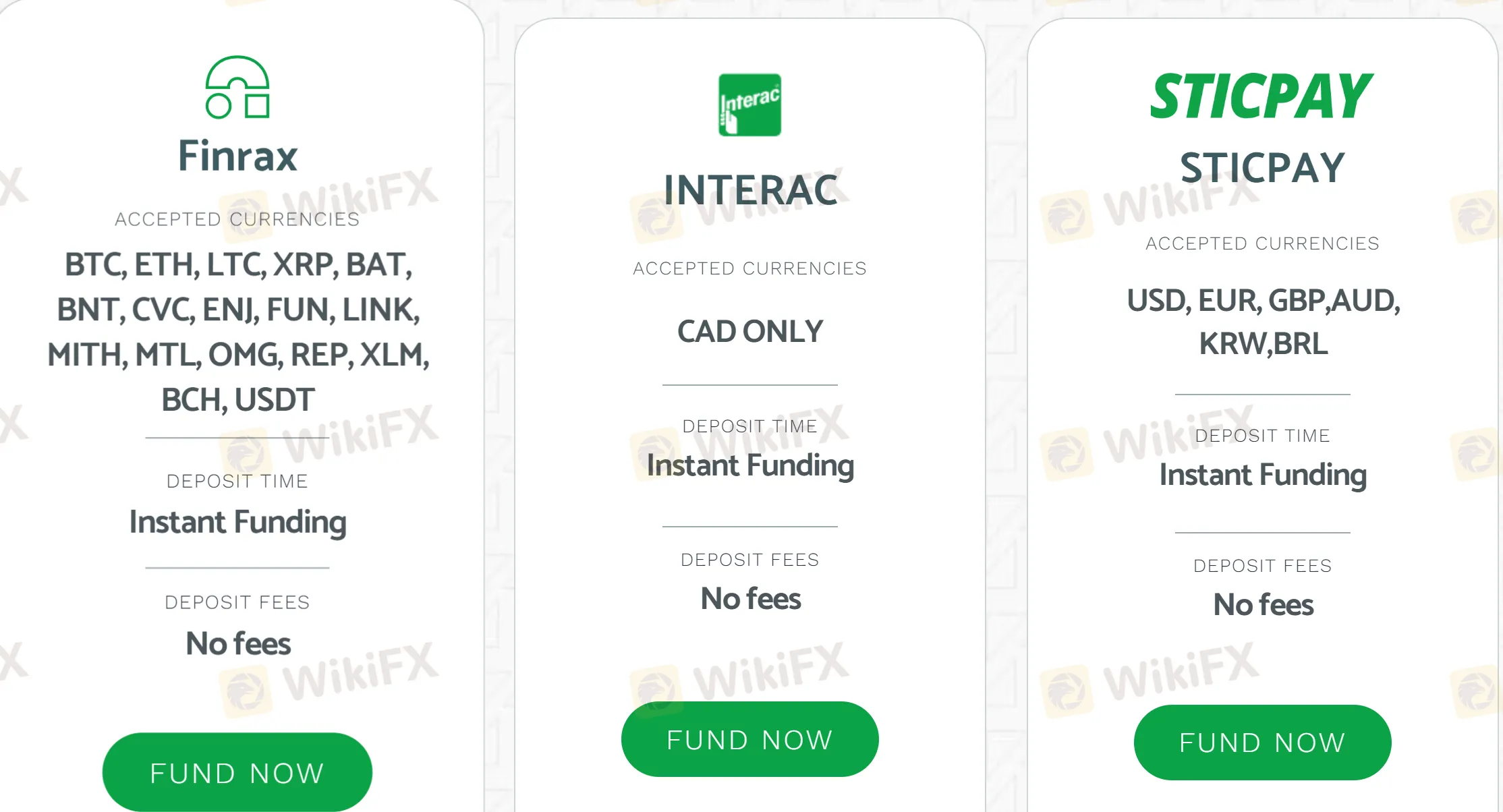This screenshot has height=812, width=1503.
Task: Click the green Interac logo
Action: point(749,105)
